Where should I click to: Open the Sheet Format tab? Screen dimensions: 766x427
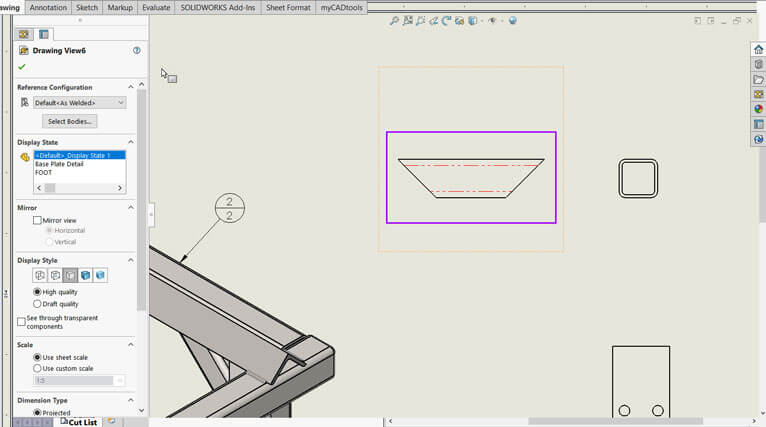[x=288, y=7]
